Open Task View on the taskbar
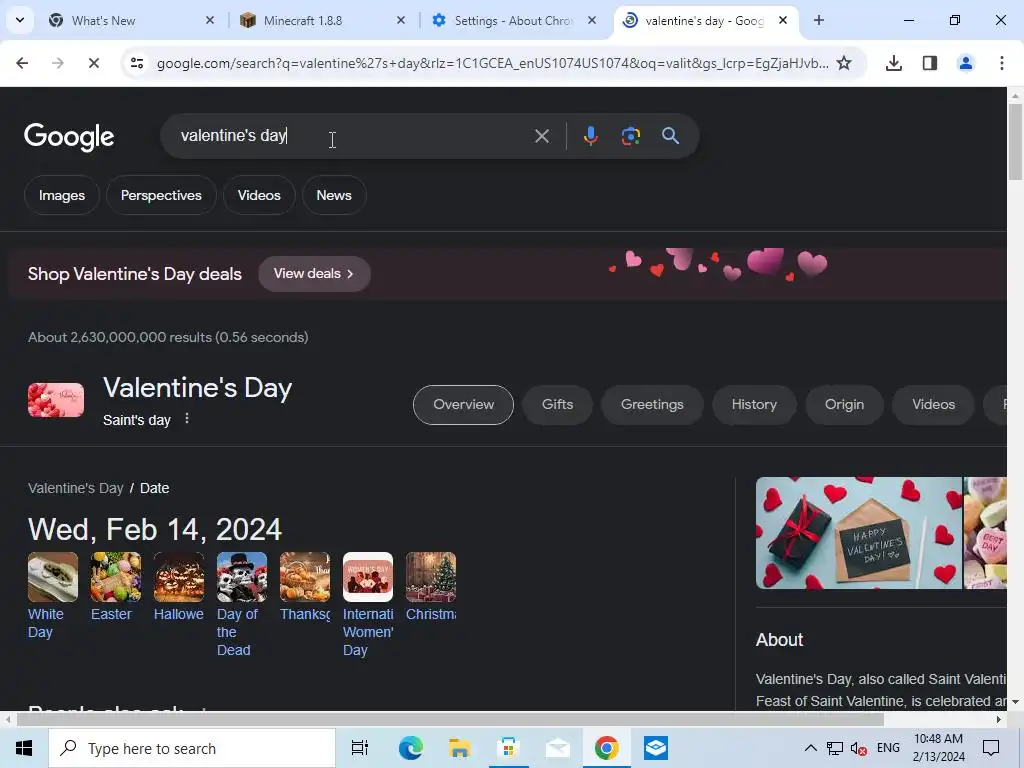 point(360,748)
